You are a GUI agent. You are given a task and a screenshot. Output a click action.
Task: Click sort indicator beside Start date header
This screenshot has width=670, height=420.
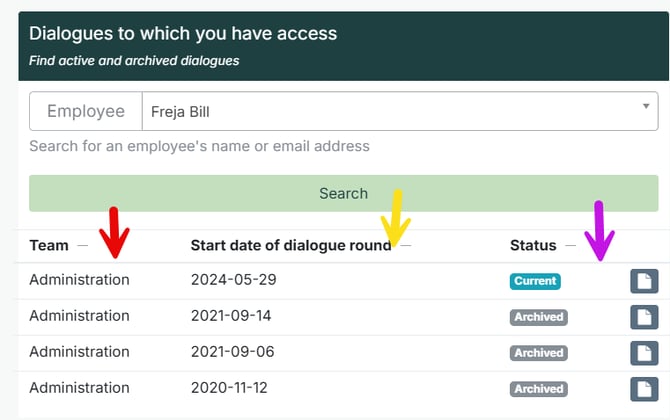(x=406, y=246)
